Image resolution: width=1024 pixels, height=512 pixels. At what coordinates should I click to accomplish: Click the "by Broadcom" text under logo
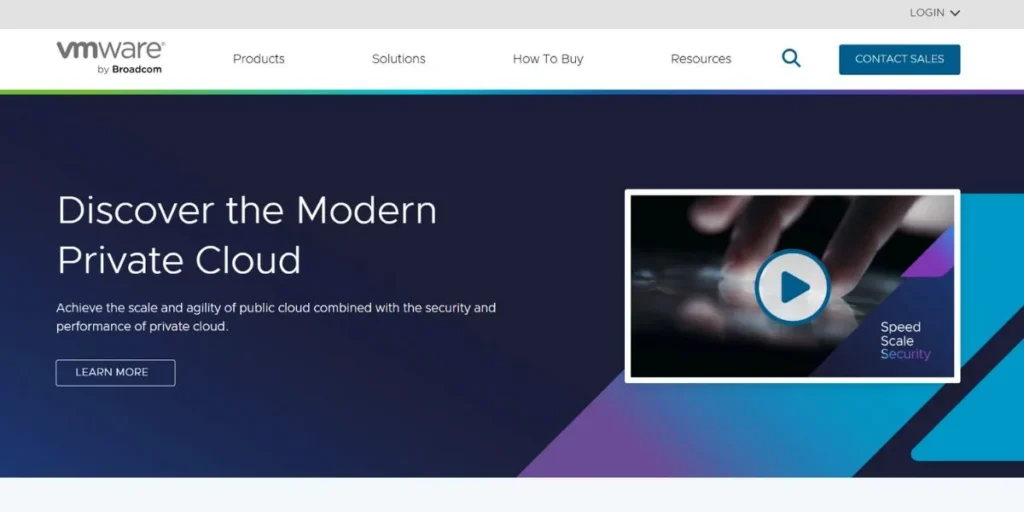130,70
